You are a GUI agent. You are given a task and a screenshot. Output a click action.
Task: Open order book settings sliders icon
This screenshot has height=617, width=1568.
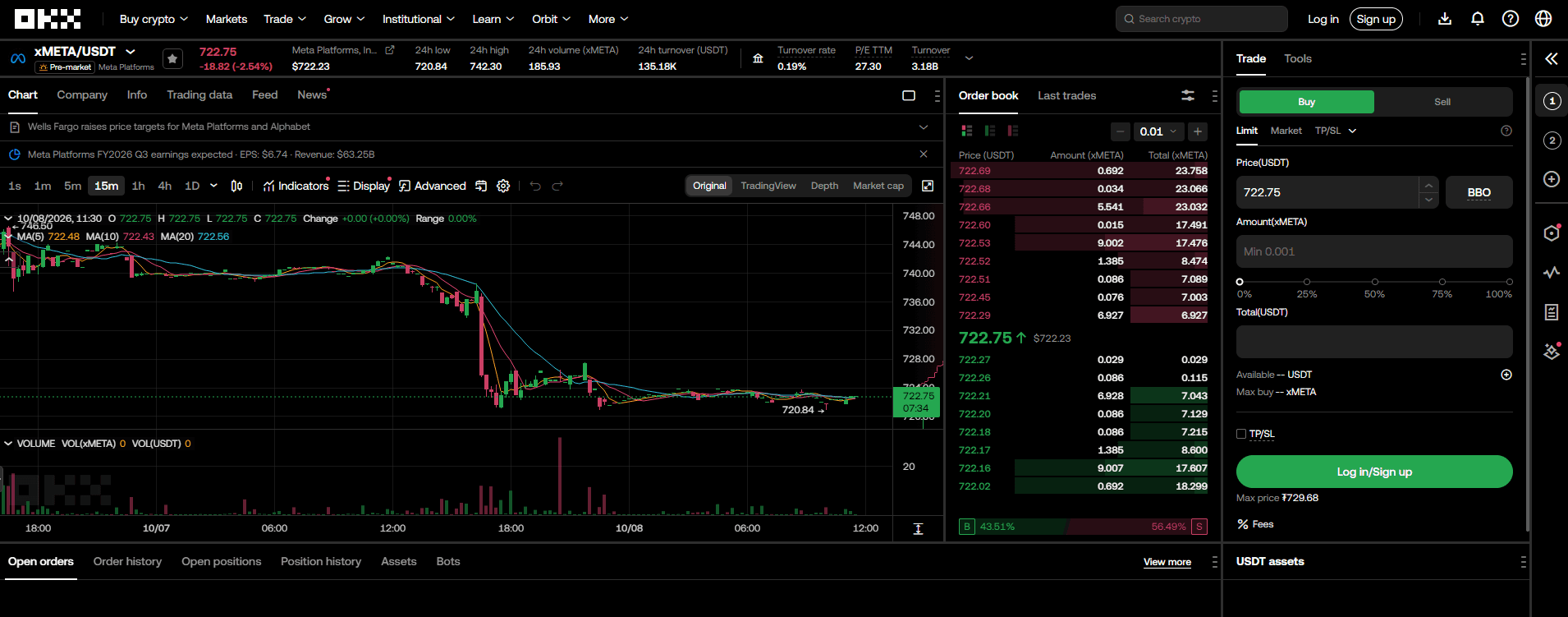pos(1188,95)
